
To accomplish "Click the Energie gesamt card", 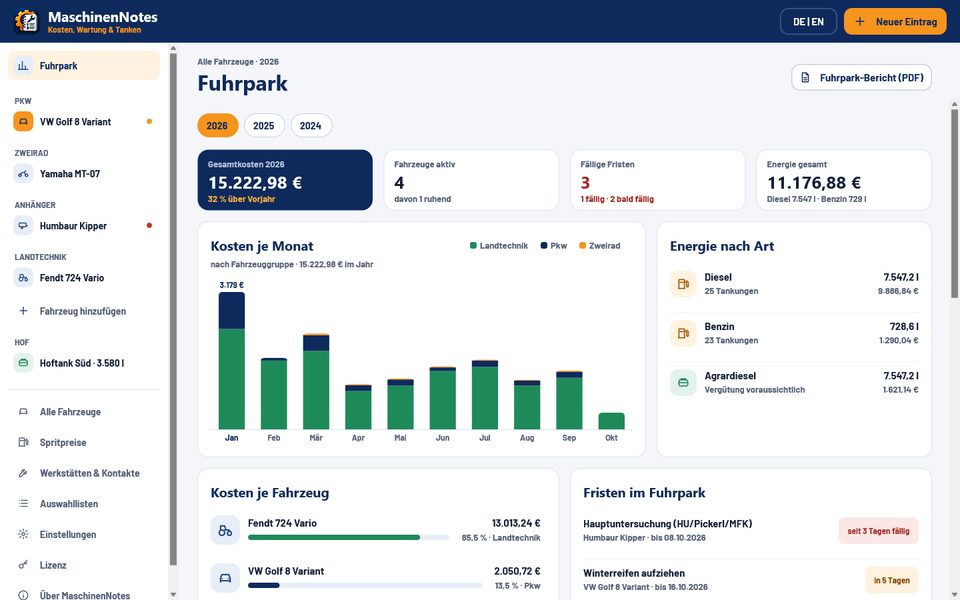I will 844,180.
